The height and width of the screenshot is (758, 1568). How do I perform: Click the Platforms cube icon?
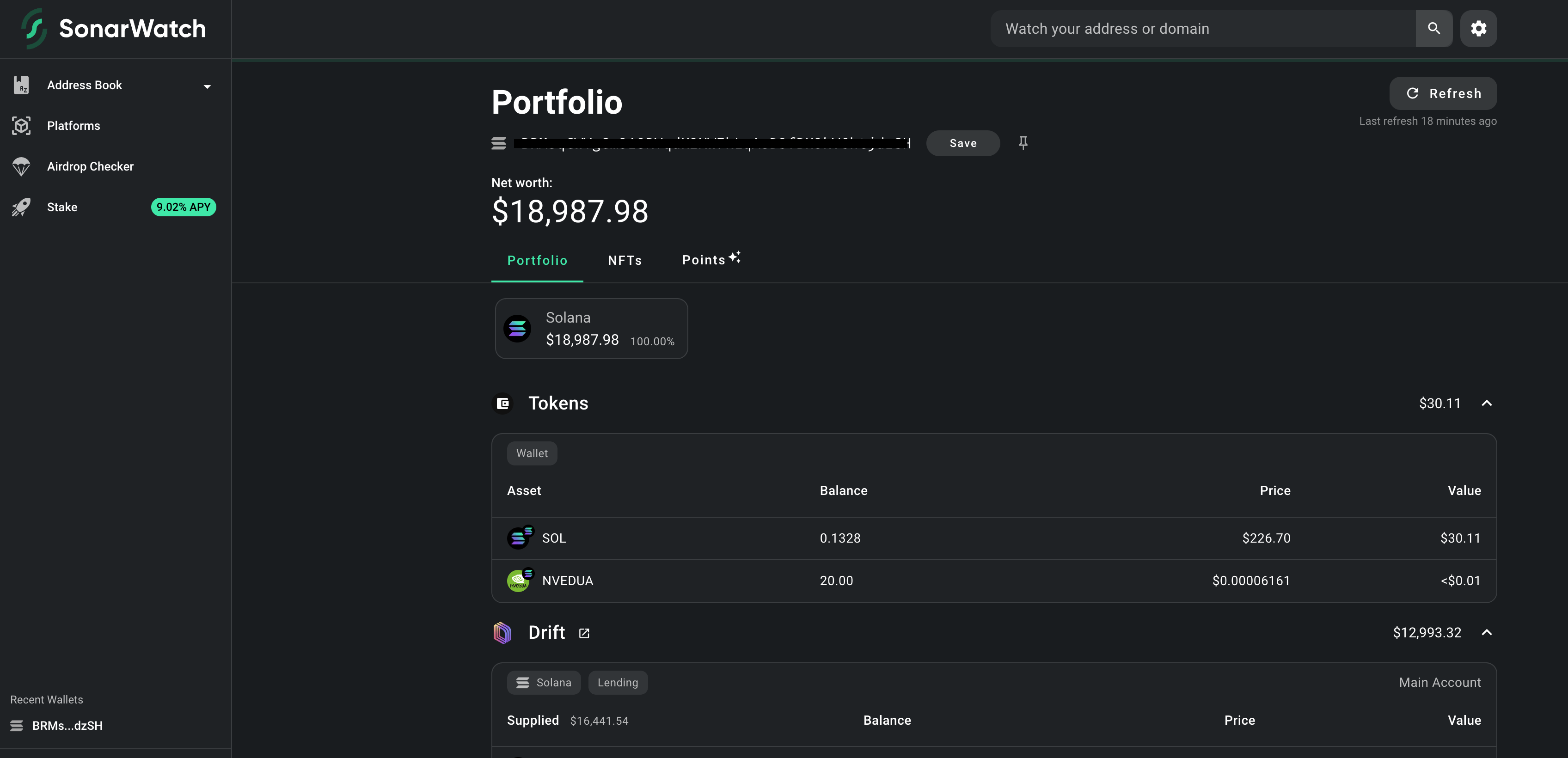click(21, 126)
